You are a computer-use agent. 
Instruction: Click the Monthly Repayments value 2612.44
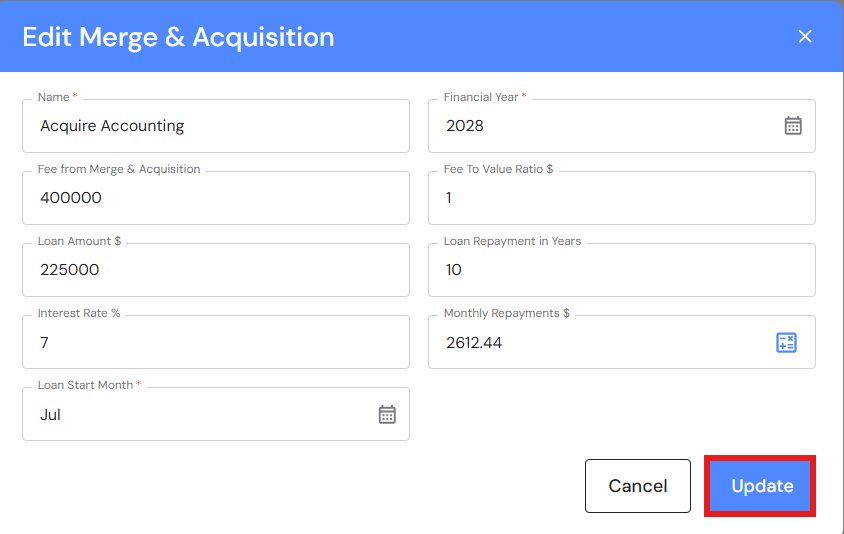pos(475,343)
